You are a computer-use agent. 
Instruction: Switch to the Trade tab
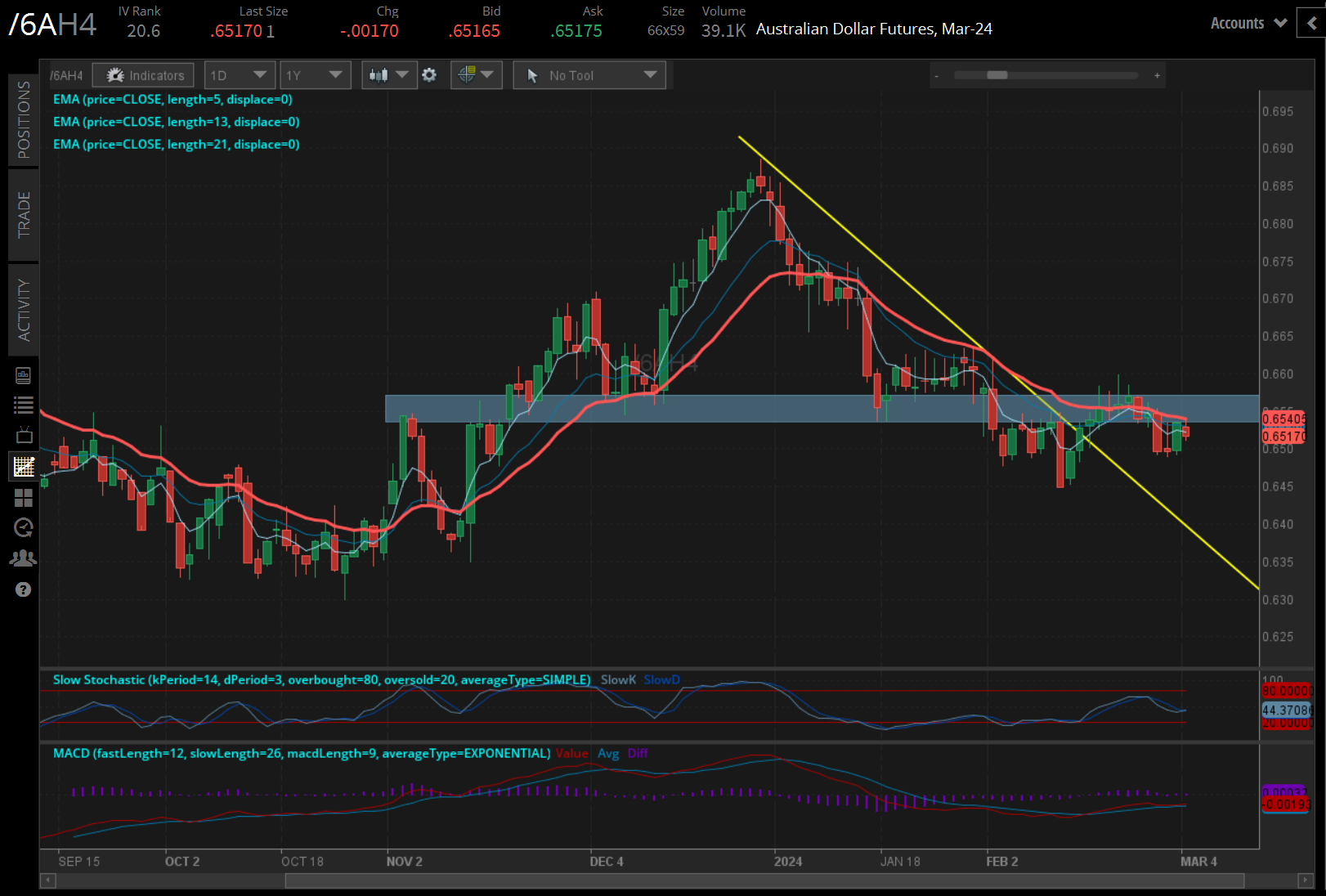pyautogui.click(x=24, y=214)
